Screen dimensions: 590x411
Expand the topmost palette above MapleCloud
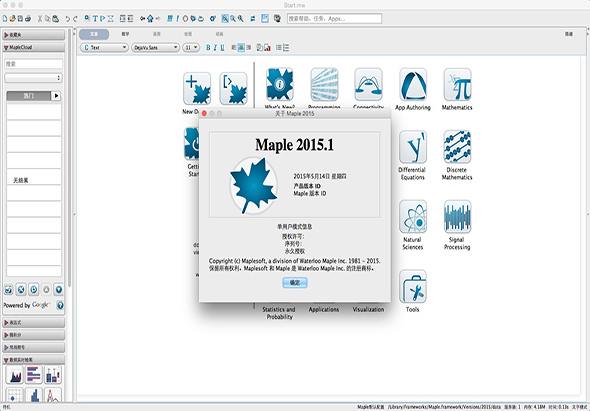[33, 35]
